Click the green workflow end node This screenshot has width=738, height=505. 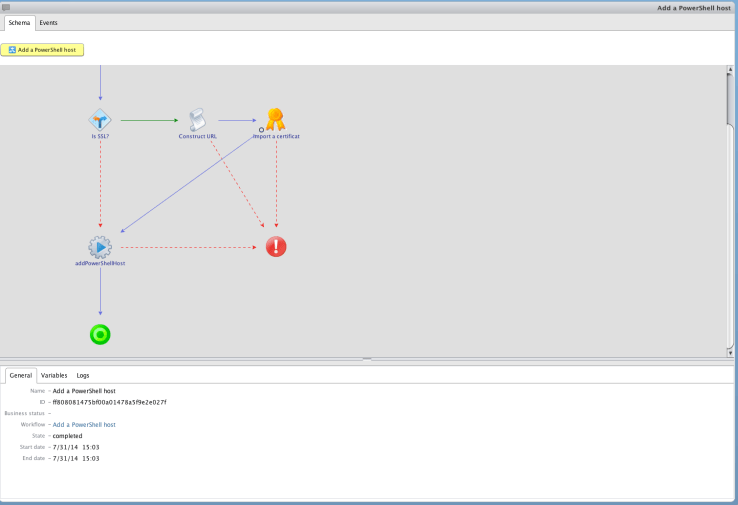coord(100,334)
